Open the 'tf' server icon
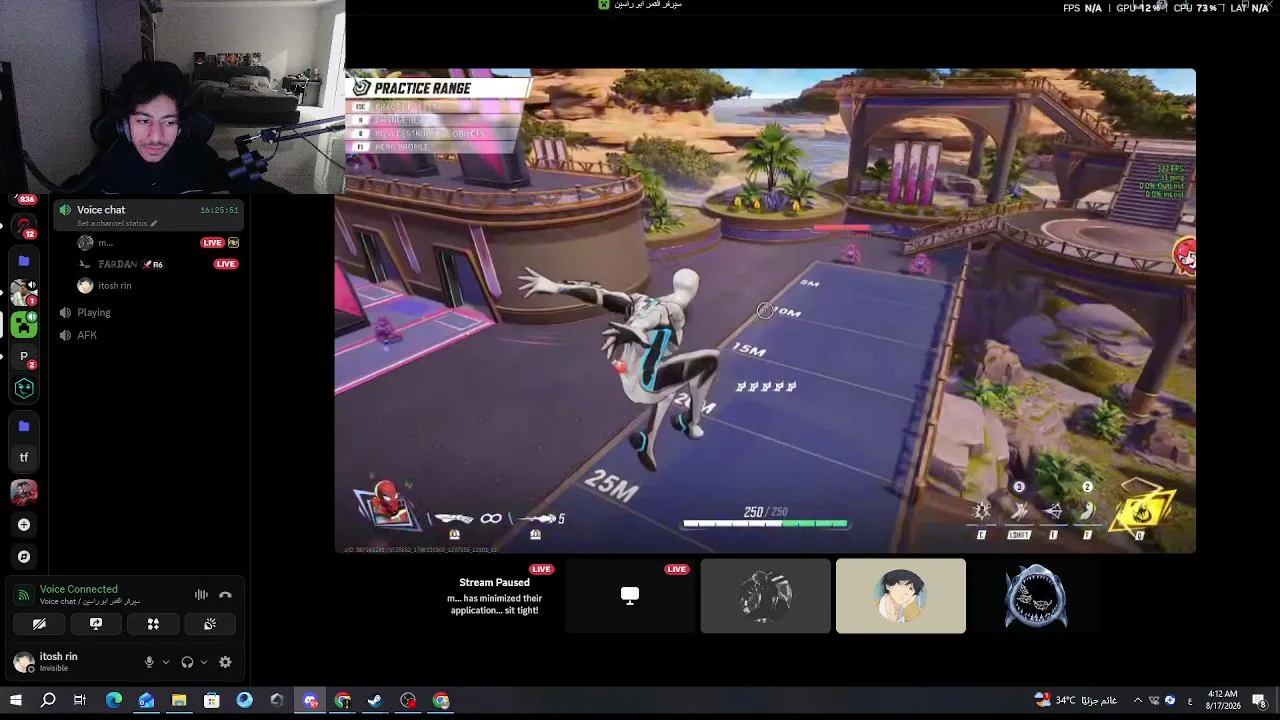The width and height of the screenshot is (1280, 720). (x=24, y=458)
